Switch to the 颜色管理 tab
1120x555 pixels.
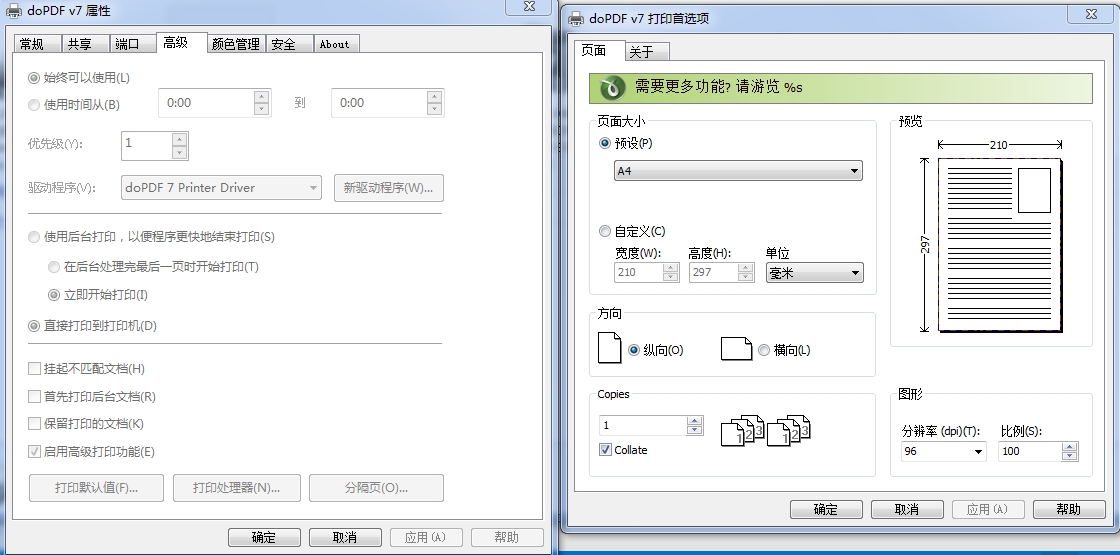click(x=236, y=44)
